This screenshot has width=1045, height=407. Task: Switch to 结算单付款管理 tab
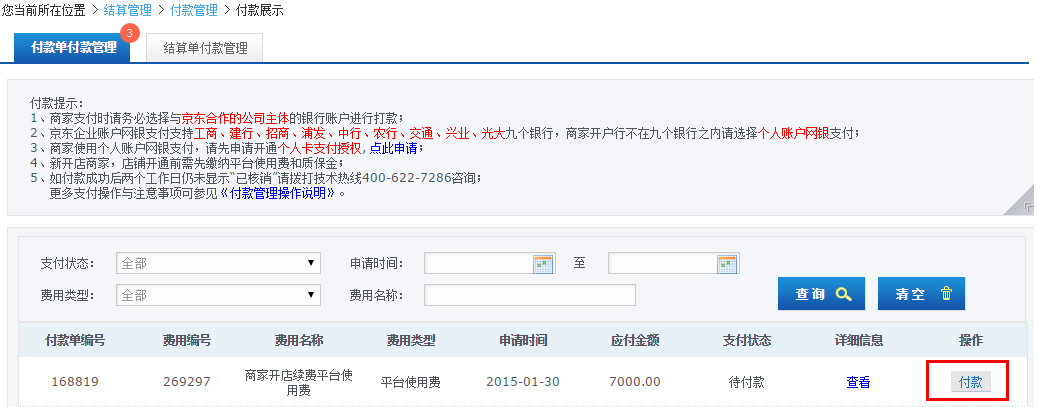(204, 47)
